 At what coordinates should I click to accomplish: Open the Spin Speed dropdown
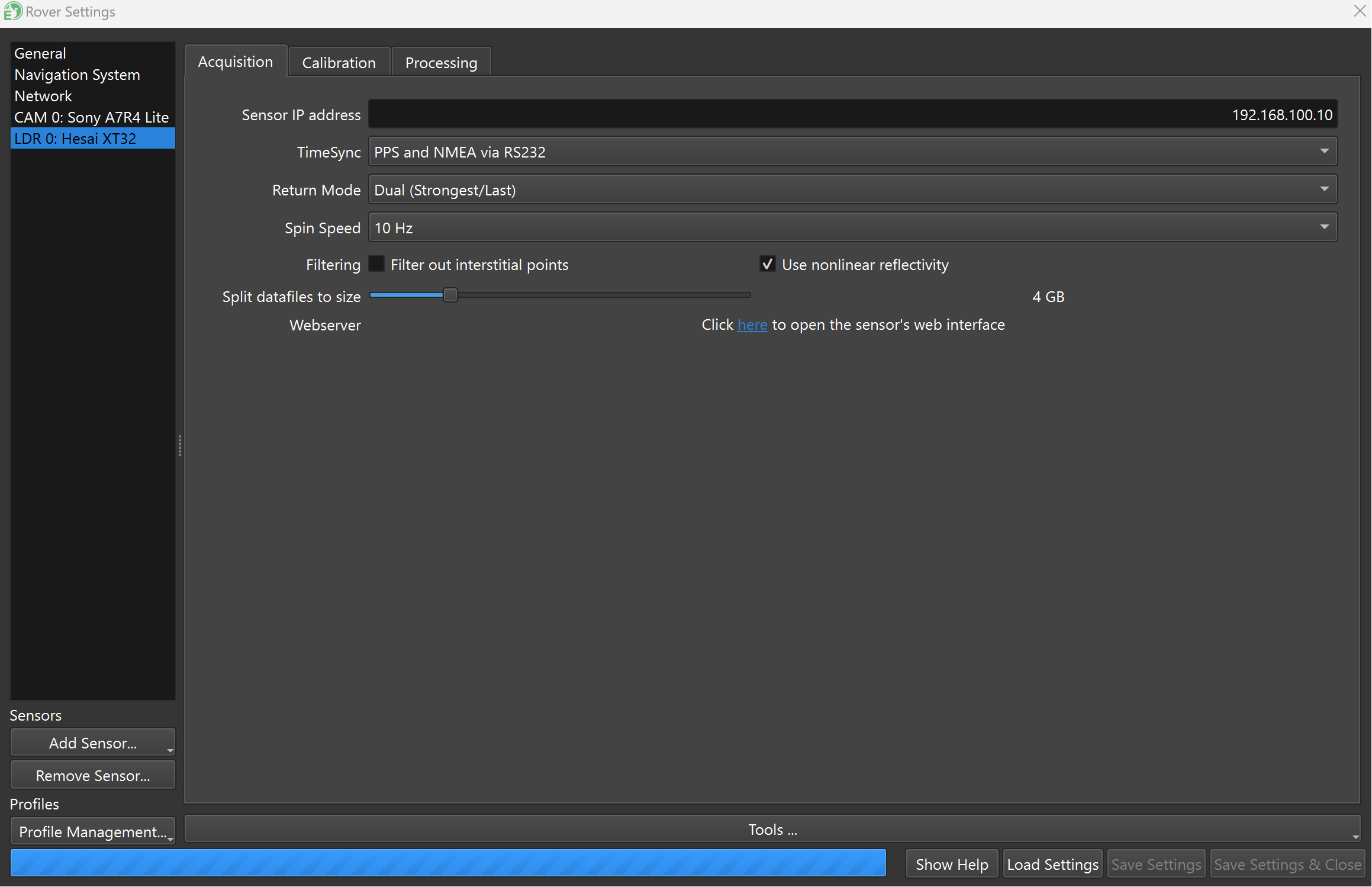point(852,228)
